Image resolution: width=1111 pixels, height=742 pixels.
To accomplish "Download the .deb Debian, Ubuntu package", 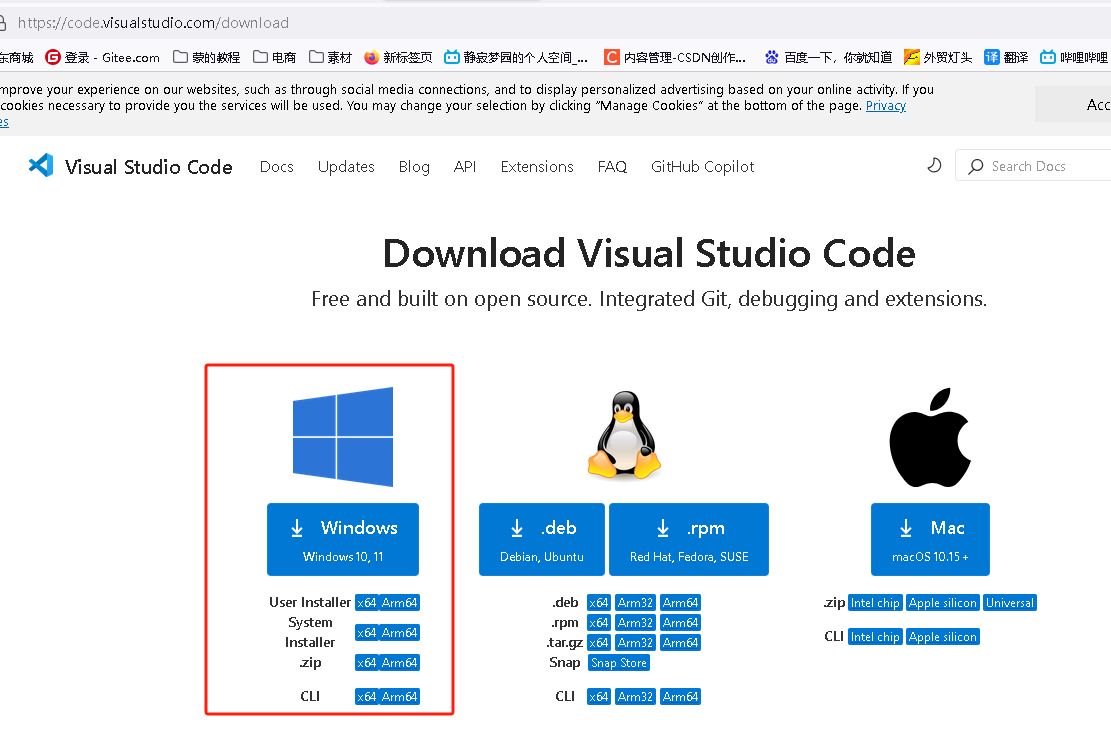I will [x=542, y=539].
